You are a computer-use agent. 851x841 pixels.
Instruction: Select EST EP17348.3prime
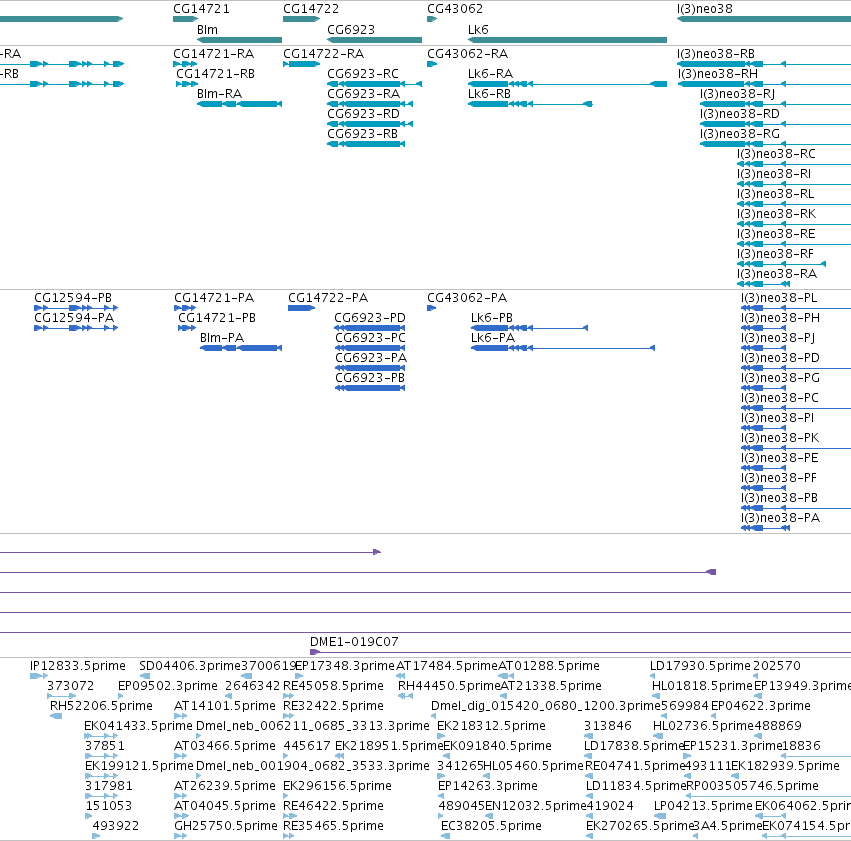pyautogui.click(x=345, y=666)
